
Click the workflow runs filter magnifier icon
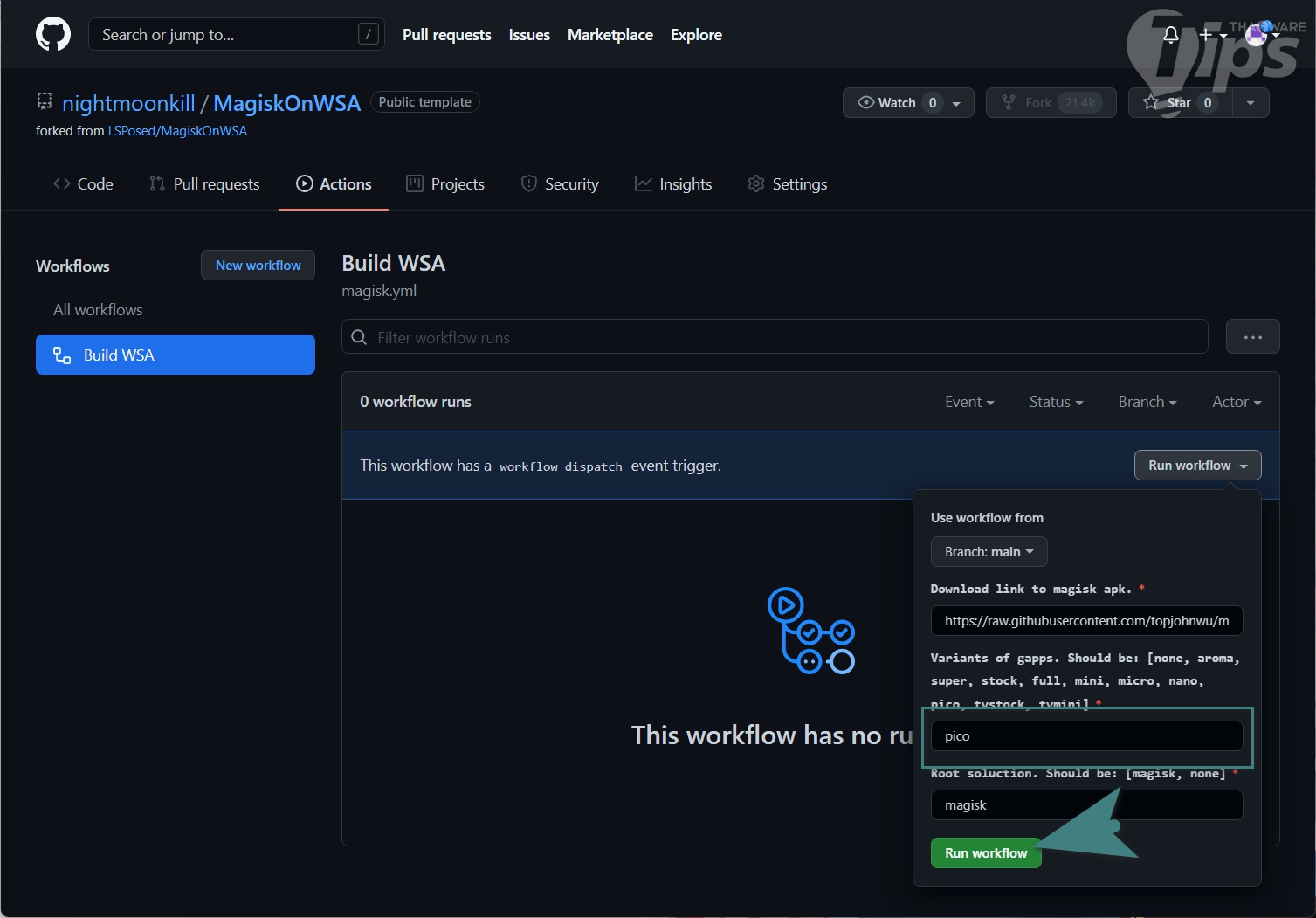[x=359, y=337]
